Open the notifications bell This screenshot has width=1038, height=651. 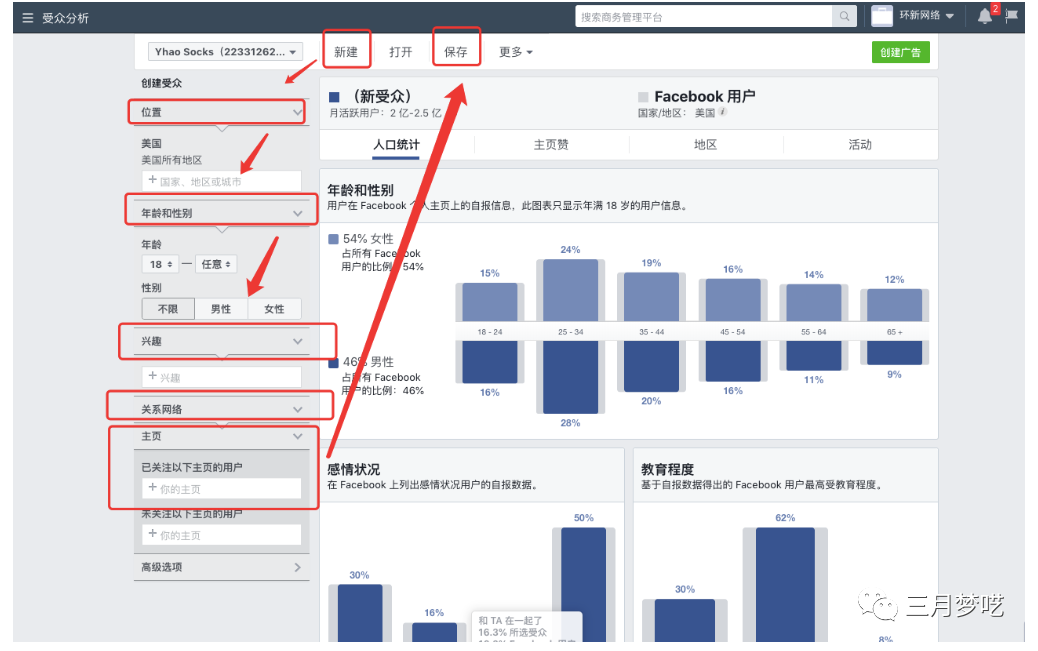[985, 16]
